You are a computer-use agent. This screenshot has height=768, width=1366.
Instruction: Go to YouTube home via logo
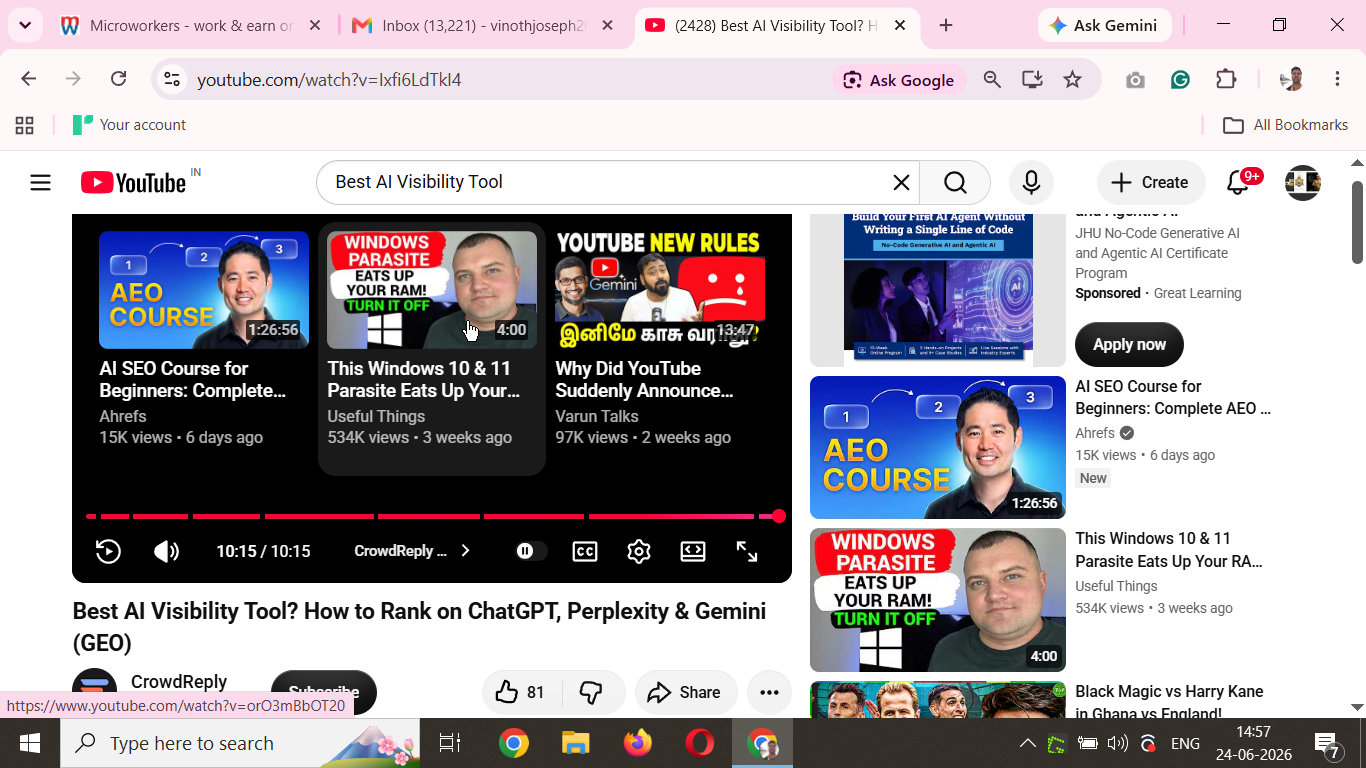point(133,182)
